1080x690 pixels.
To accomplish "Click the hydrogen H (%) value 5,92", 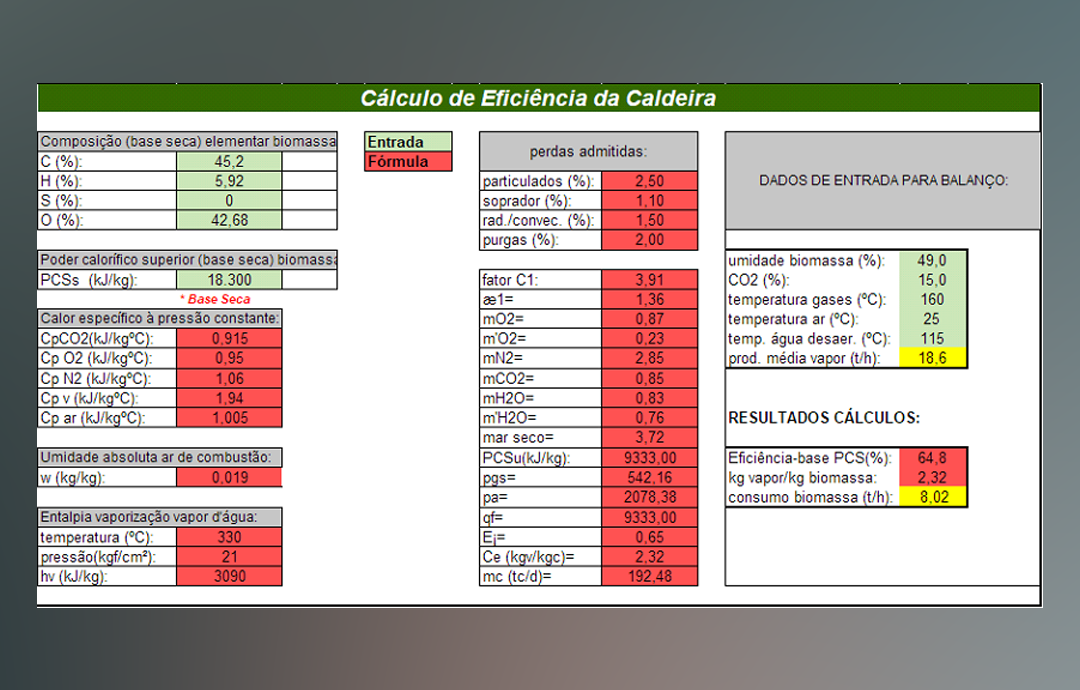I will click(x=229, y=181).
